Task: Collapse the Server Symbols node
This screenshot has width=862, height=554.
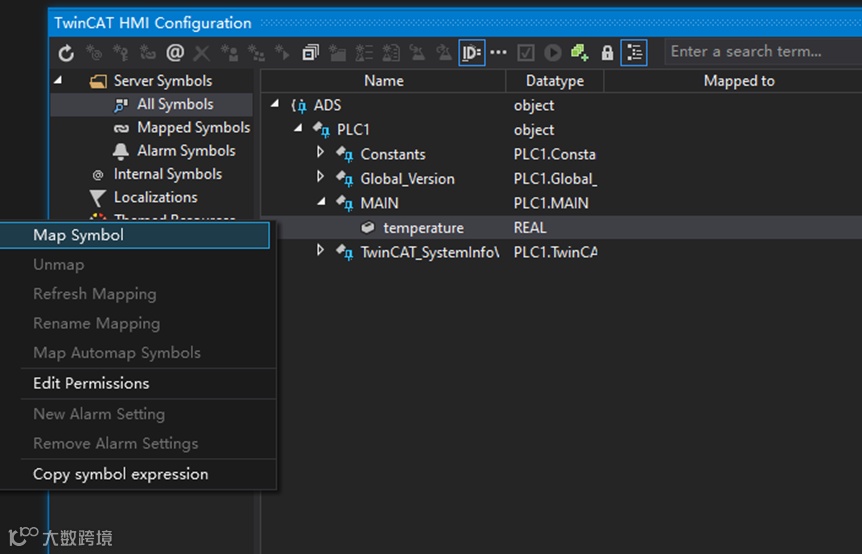Action: pyautogui.click(x=58, y=81)
